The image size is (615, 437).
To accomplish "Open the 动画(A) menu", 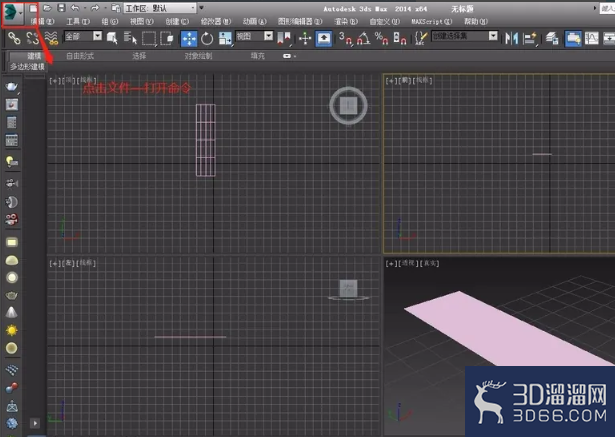I will coord(255,22).
